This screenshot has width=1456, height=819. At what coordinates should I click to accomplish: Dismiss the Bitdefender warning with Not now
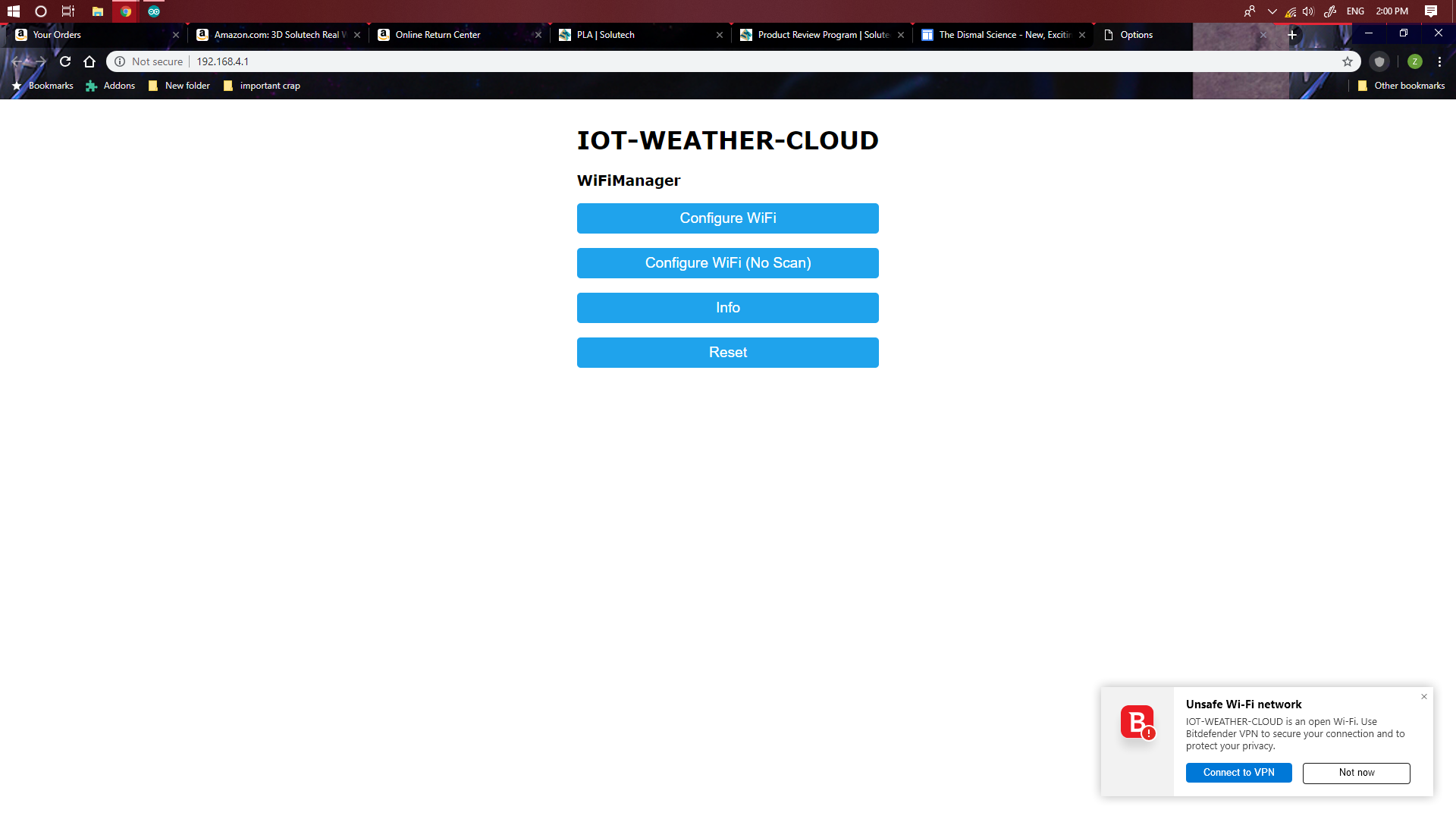(x=1356, y=773)
